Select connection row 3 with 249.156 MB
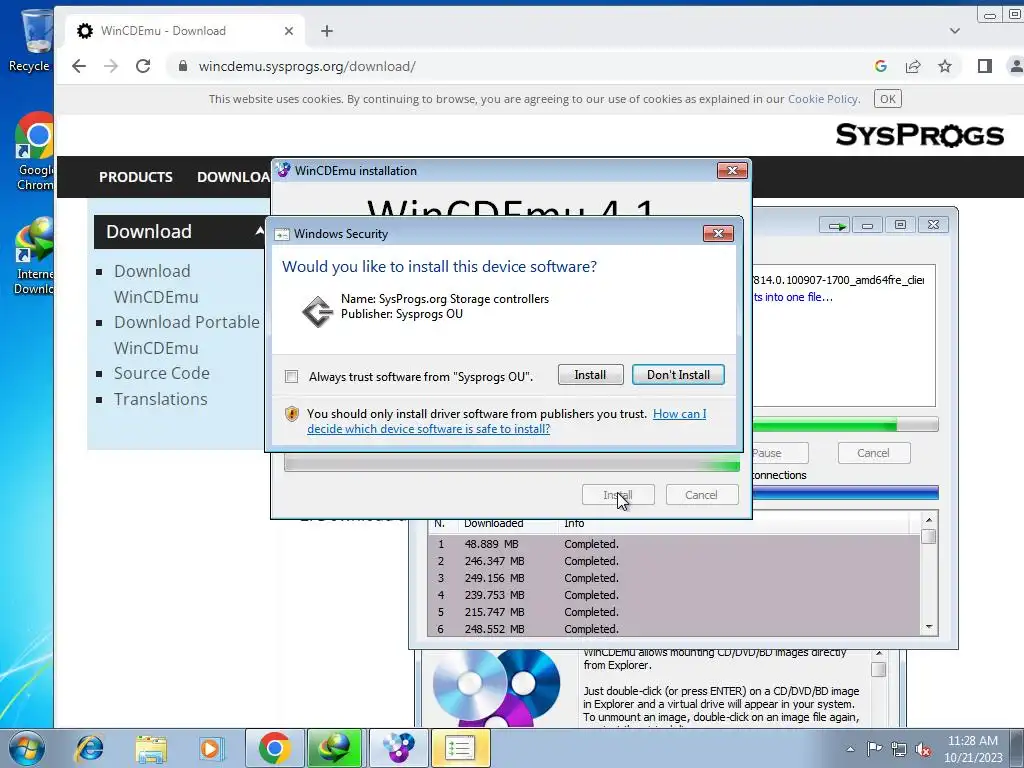 point(673,578)
